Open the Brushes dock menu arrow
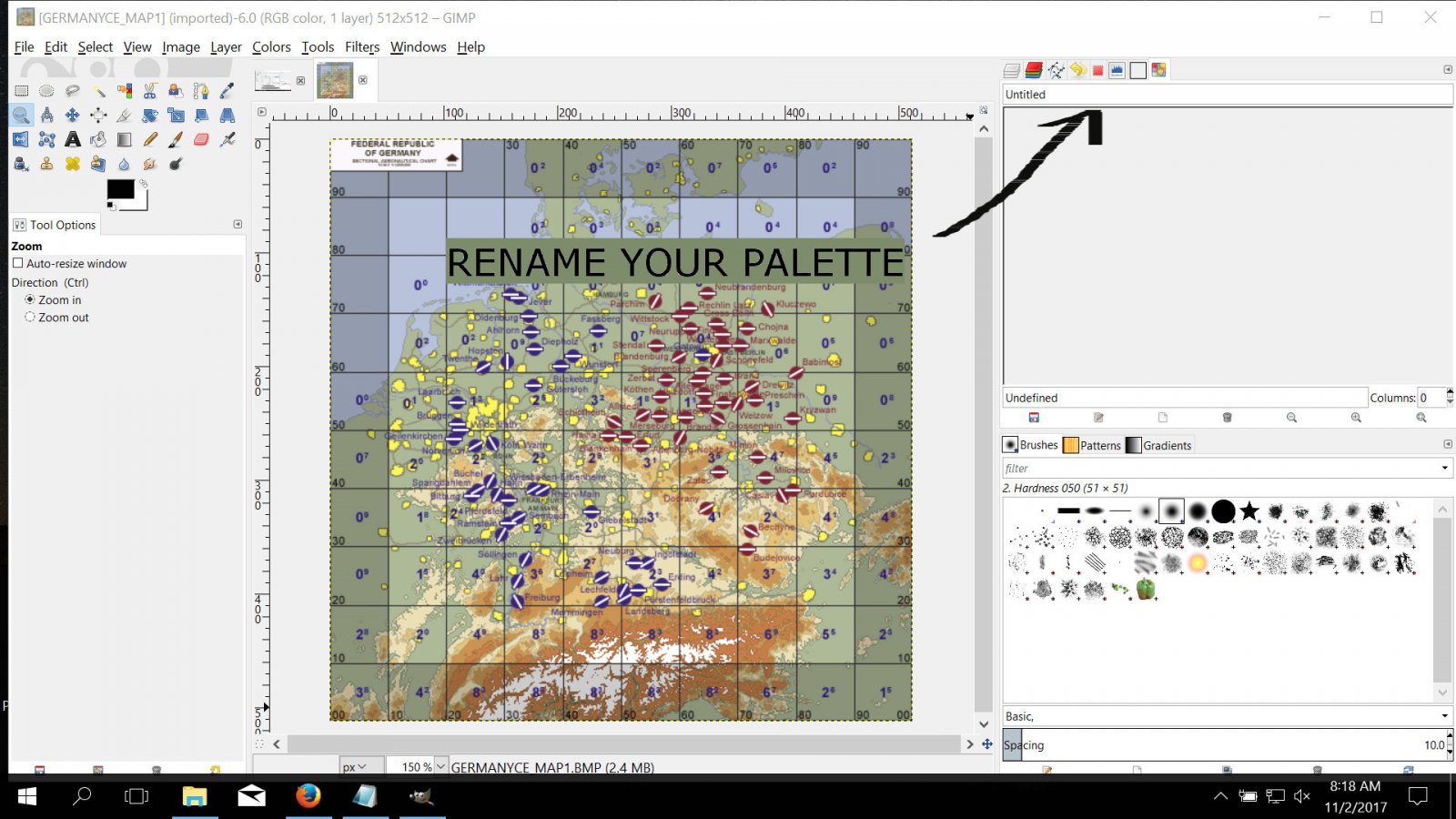 [1448, 444]
